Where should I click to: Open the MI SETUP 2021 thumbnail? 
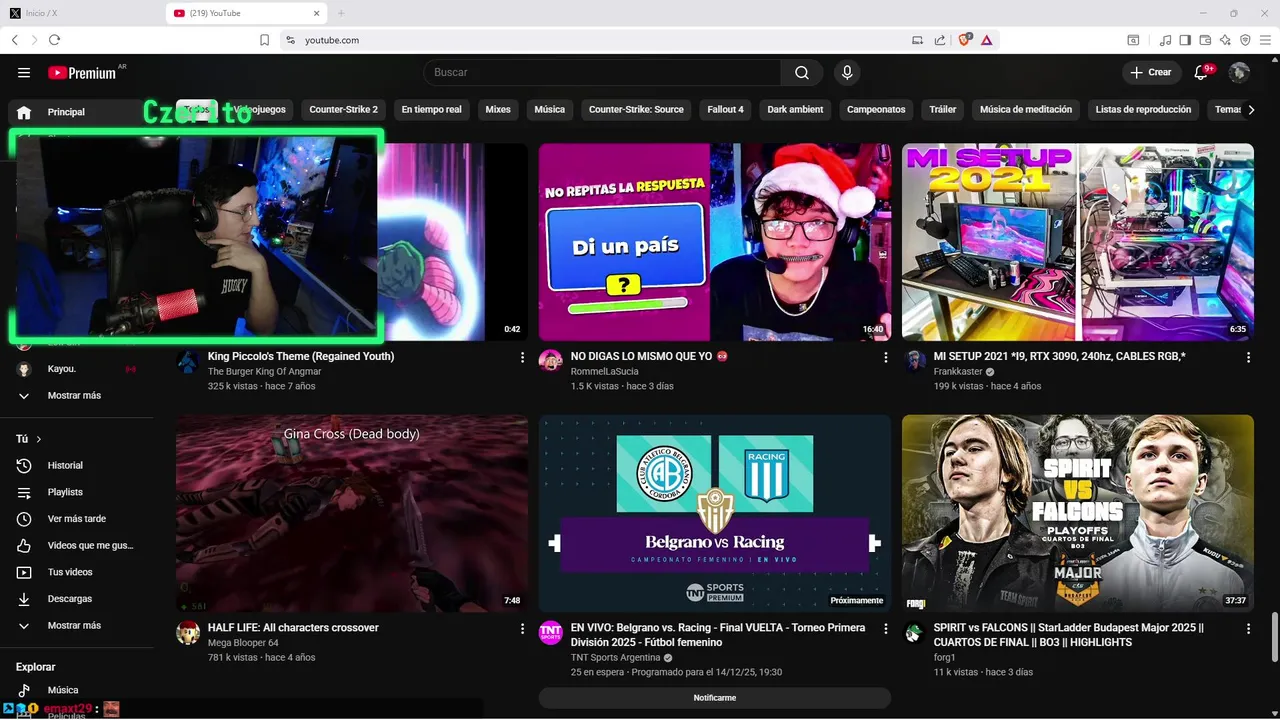pyautogui.click(x=1078, y=242)
